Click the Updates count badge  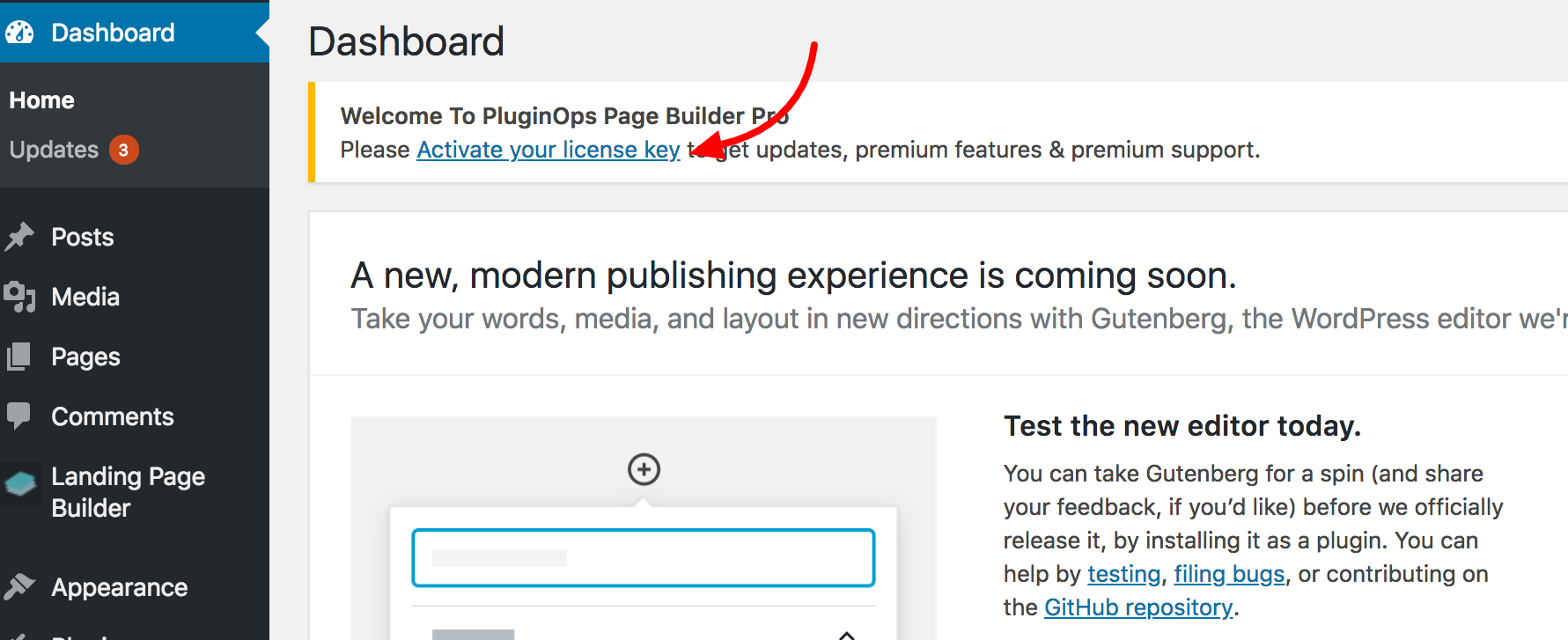[123, 149]
